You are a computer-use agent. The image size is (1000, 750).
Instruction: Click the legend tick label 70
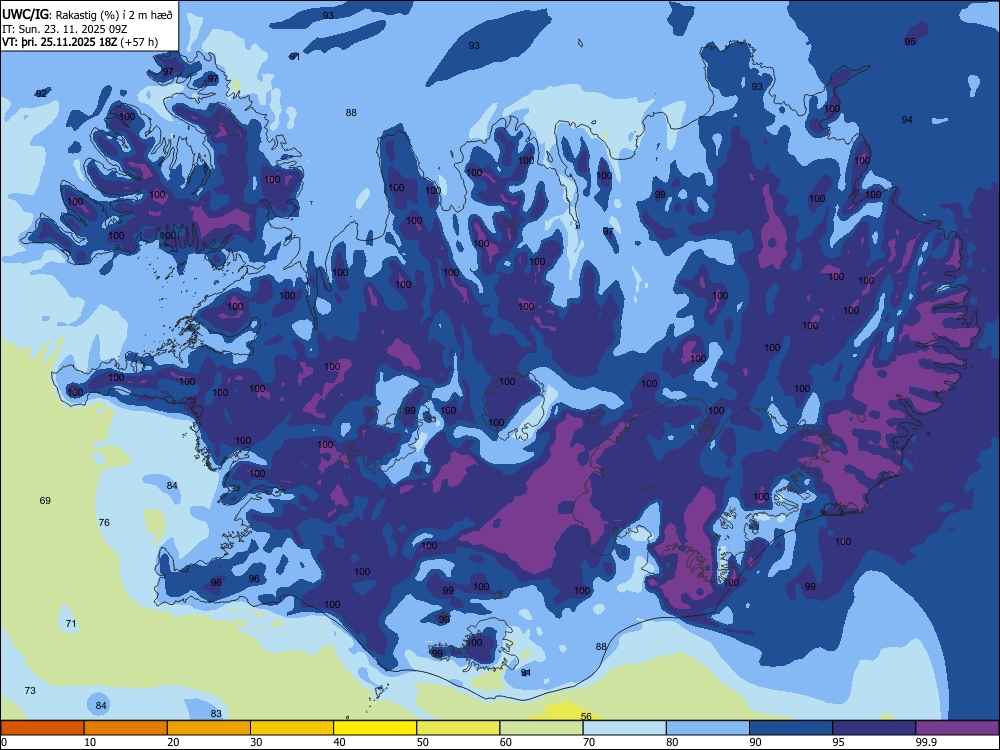589,742
